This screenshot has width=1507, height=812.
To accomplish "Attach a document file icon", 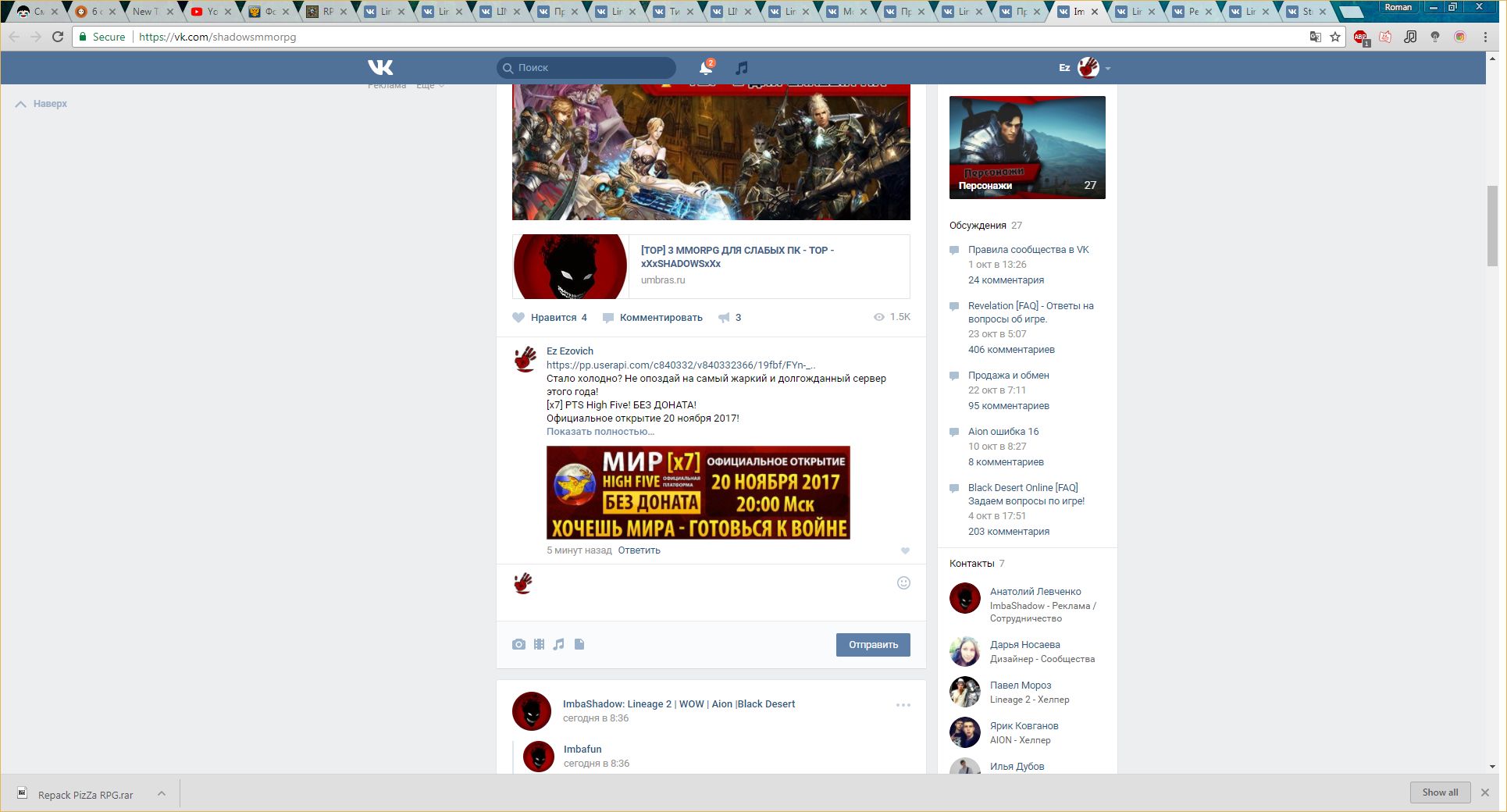I will tap(579, 645).
